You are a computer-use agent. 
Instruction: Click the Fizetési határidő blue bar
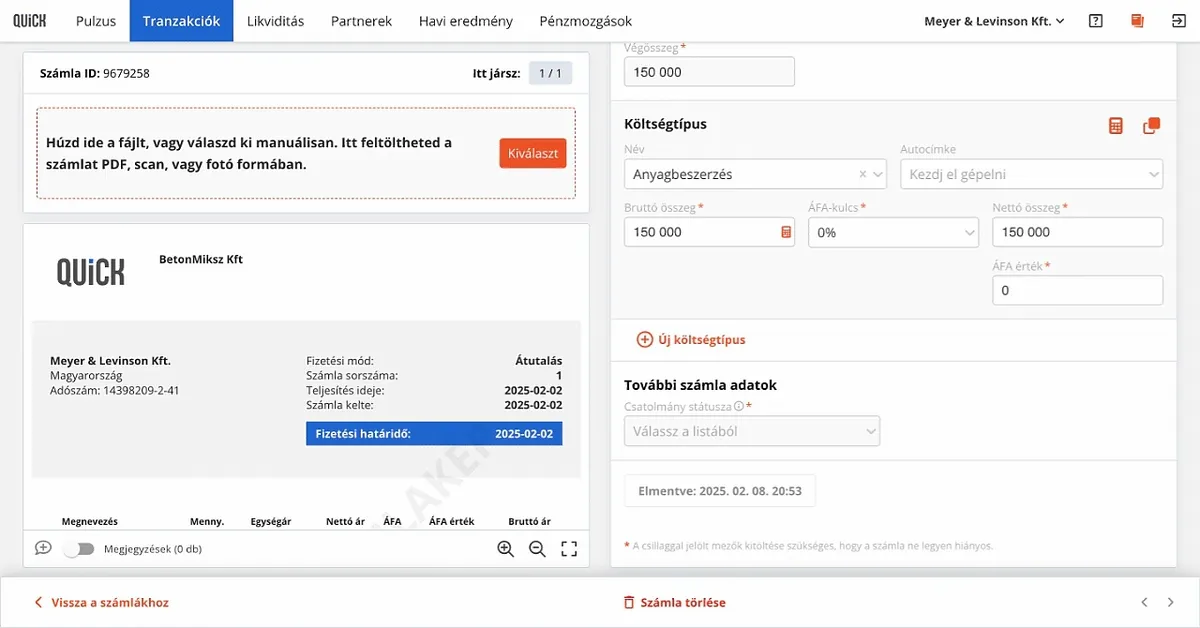pyautogui.click(x=434, y=433)
